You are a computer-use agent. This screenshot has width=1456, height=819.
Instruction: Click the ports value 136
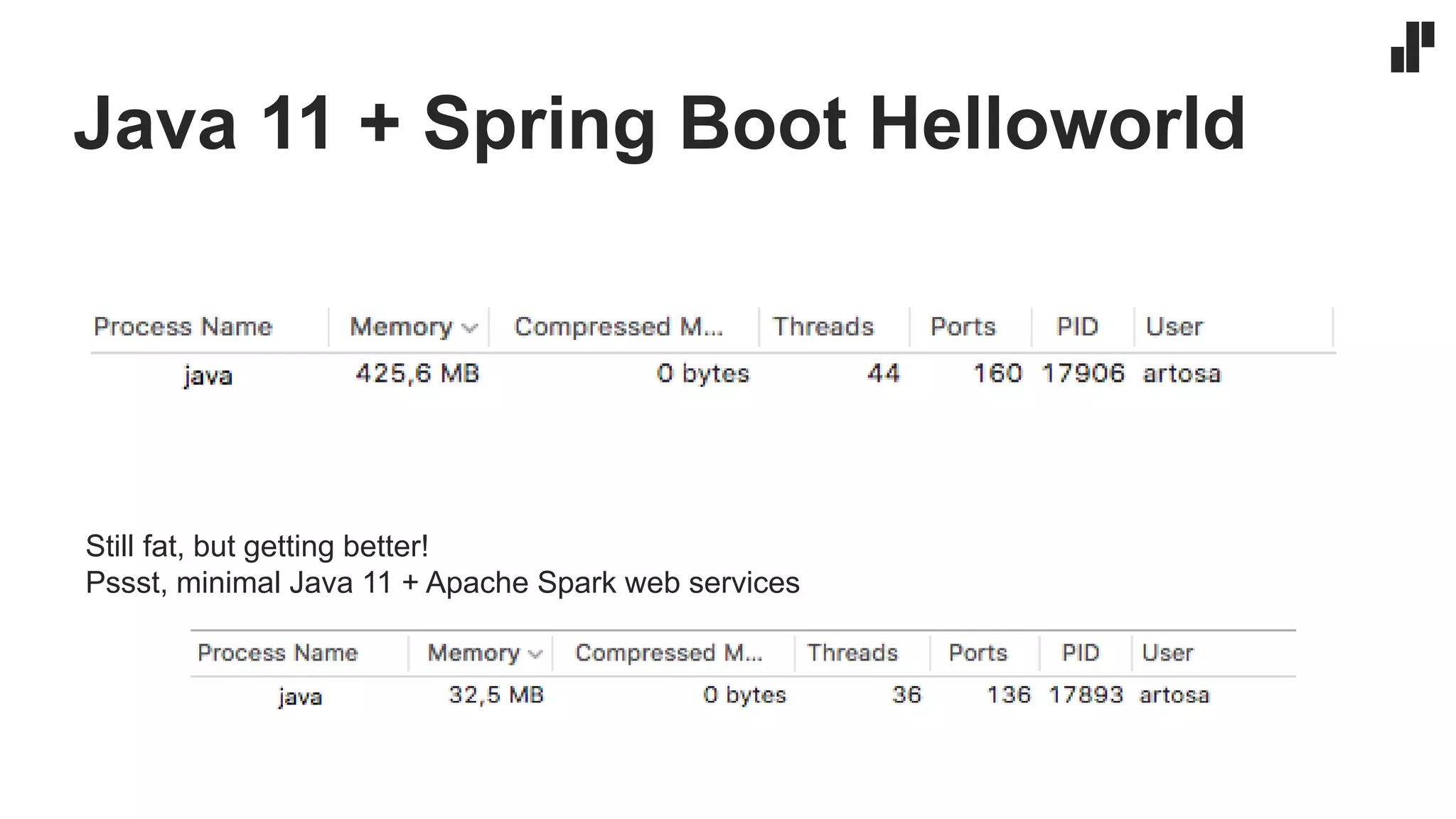1008,695
